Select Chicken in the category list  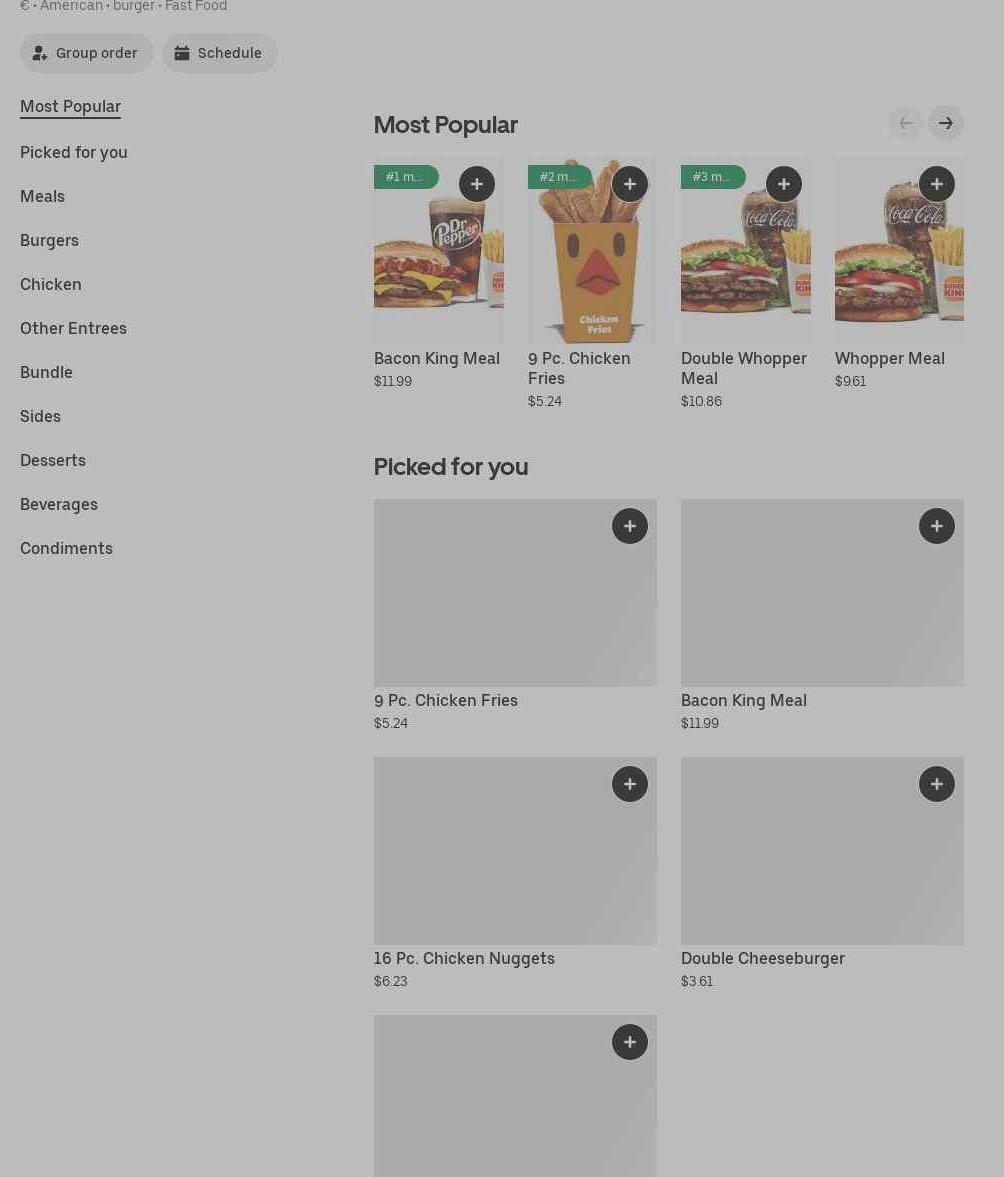point(51,284)
